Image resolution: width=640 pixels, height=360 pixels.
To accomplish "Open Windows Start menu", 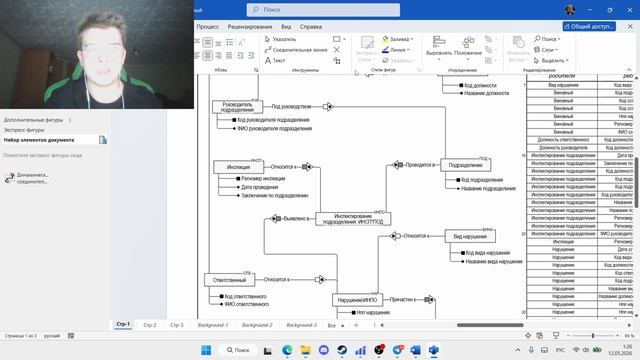I will coord(206,350).
